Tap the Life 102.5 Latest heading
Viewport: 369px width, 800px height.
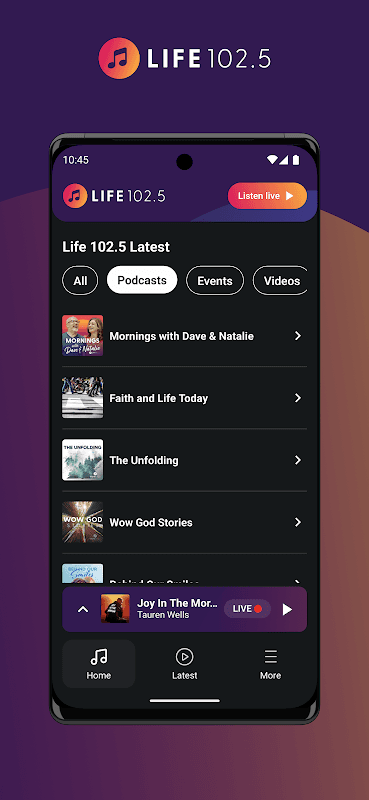[116, 247]
